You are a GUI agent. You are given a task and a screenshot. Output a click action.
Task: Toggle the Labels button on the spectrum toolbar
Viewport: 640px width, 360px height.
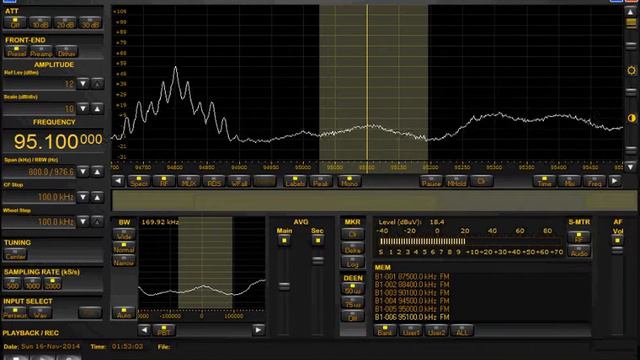tap(295, 181)
